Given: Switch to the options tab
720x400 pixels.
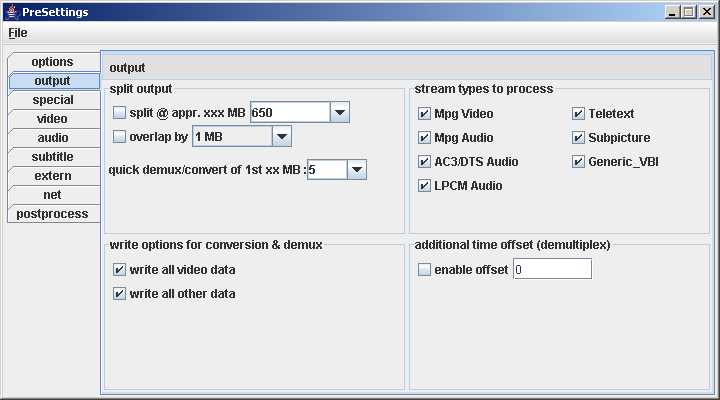Looking at the screenshot, I should 52,62.
